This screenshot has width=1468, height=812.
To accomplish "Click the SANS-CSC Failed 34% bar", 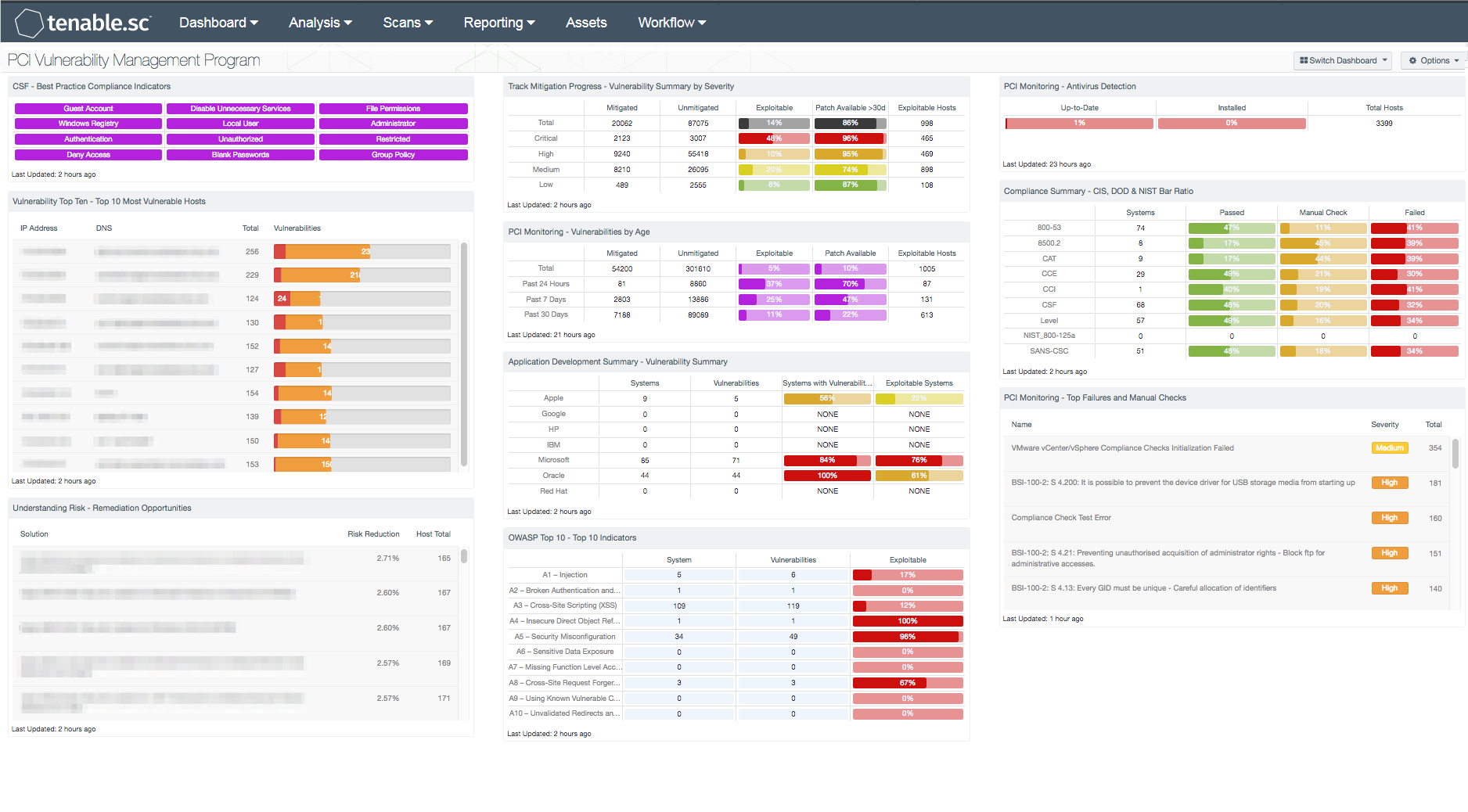I will click(1415, 351).
